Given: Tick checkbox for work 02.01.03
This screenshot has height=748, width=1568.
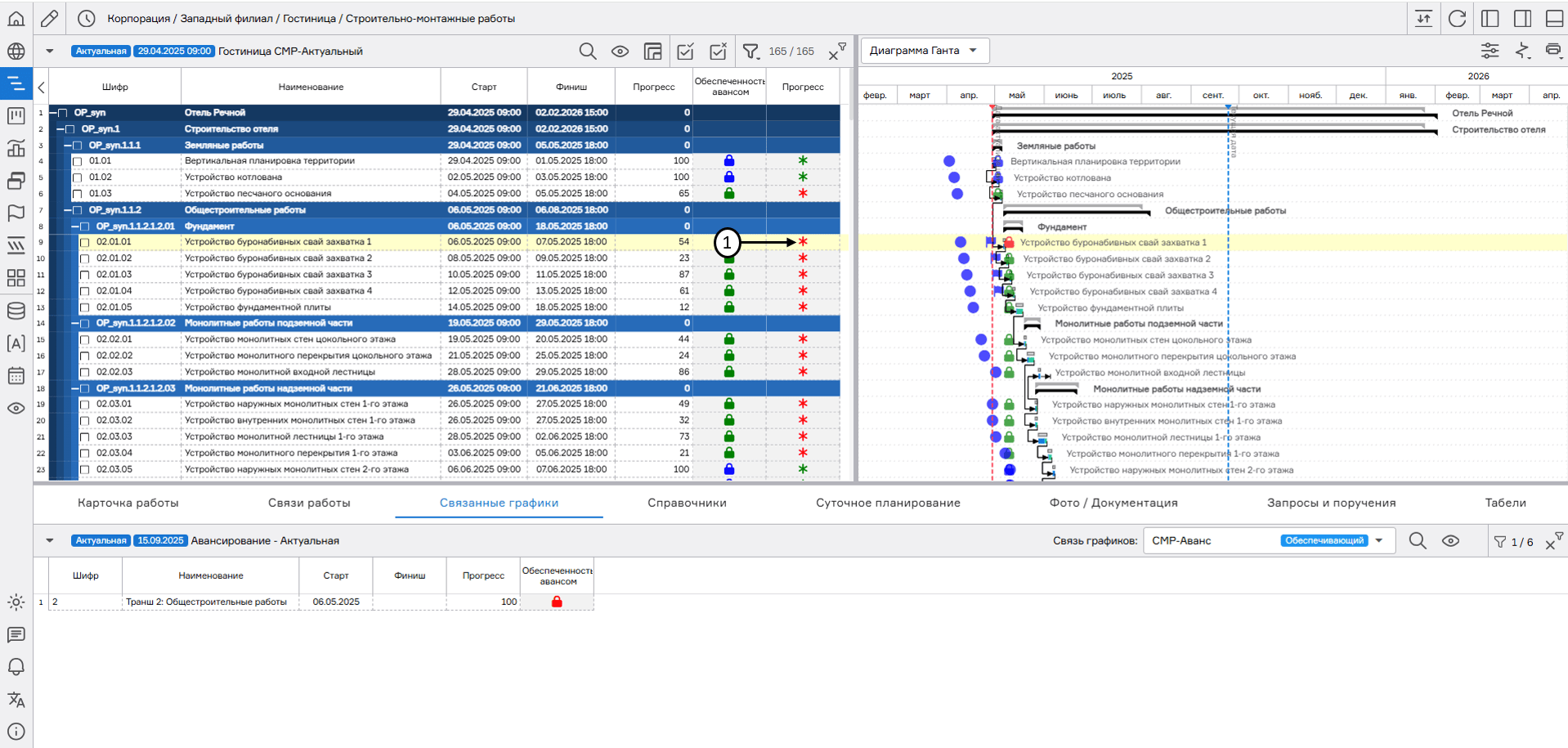Looking at the screenshot, I should point(85,275).
